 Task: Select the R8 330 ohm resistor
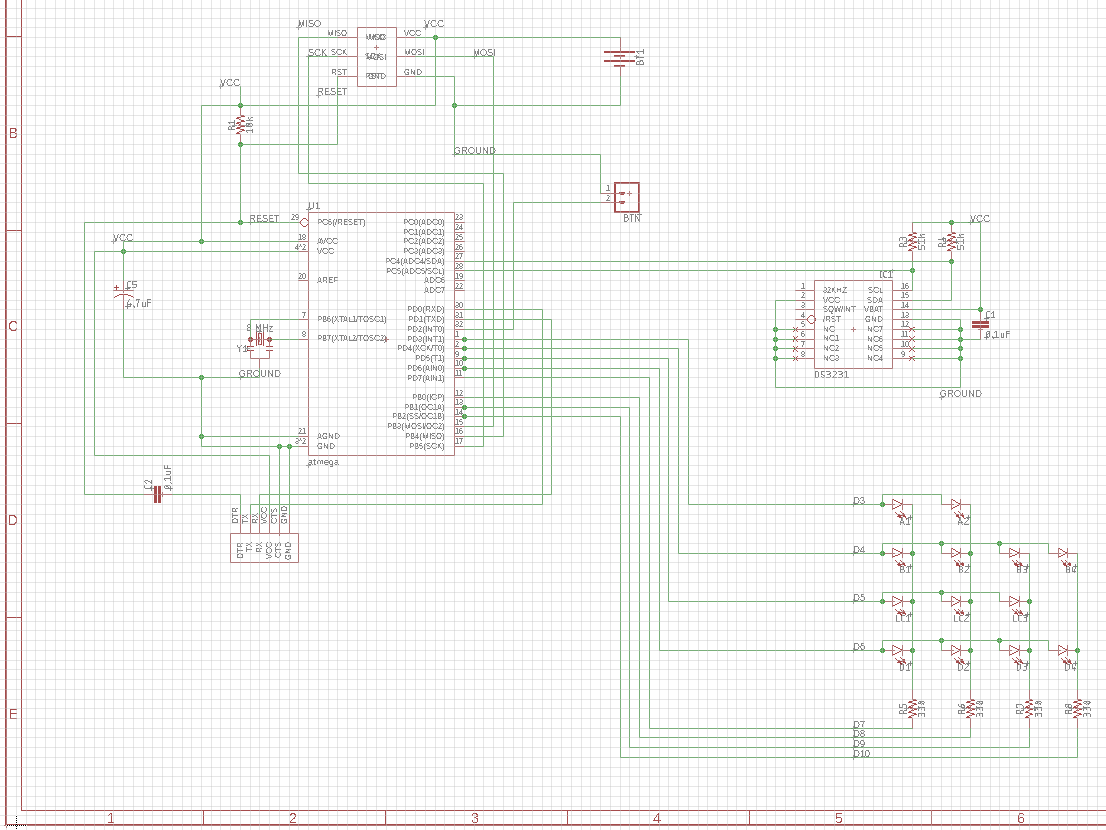point(1077,708)
